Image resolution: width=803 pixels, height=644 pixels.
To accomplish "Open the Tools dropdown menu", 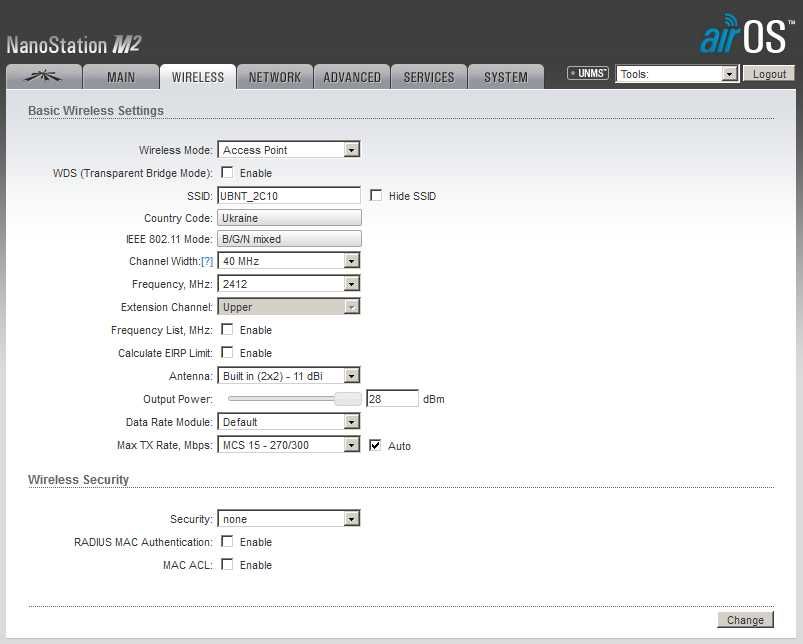I will coord(677,74).
